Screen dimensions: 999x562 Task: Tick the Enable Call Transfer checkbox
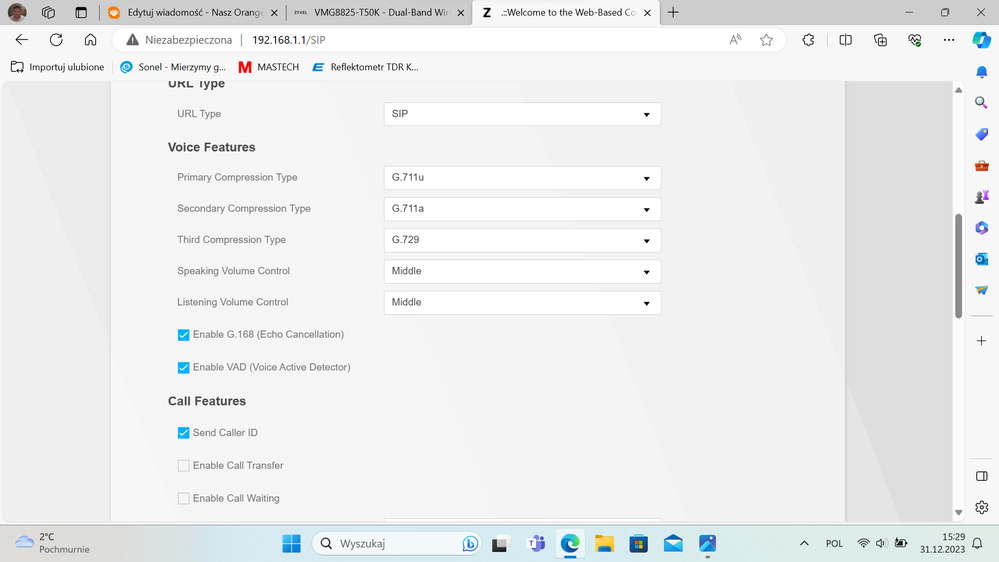pos(183,466)
